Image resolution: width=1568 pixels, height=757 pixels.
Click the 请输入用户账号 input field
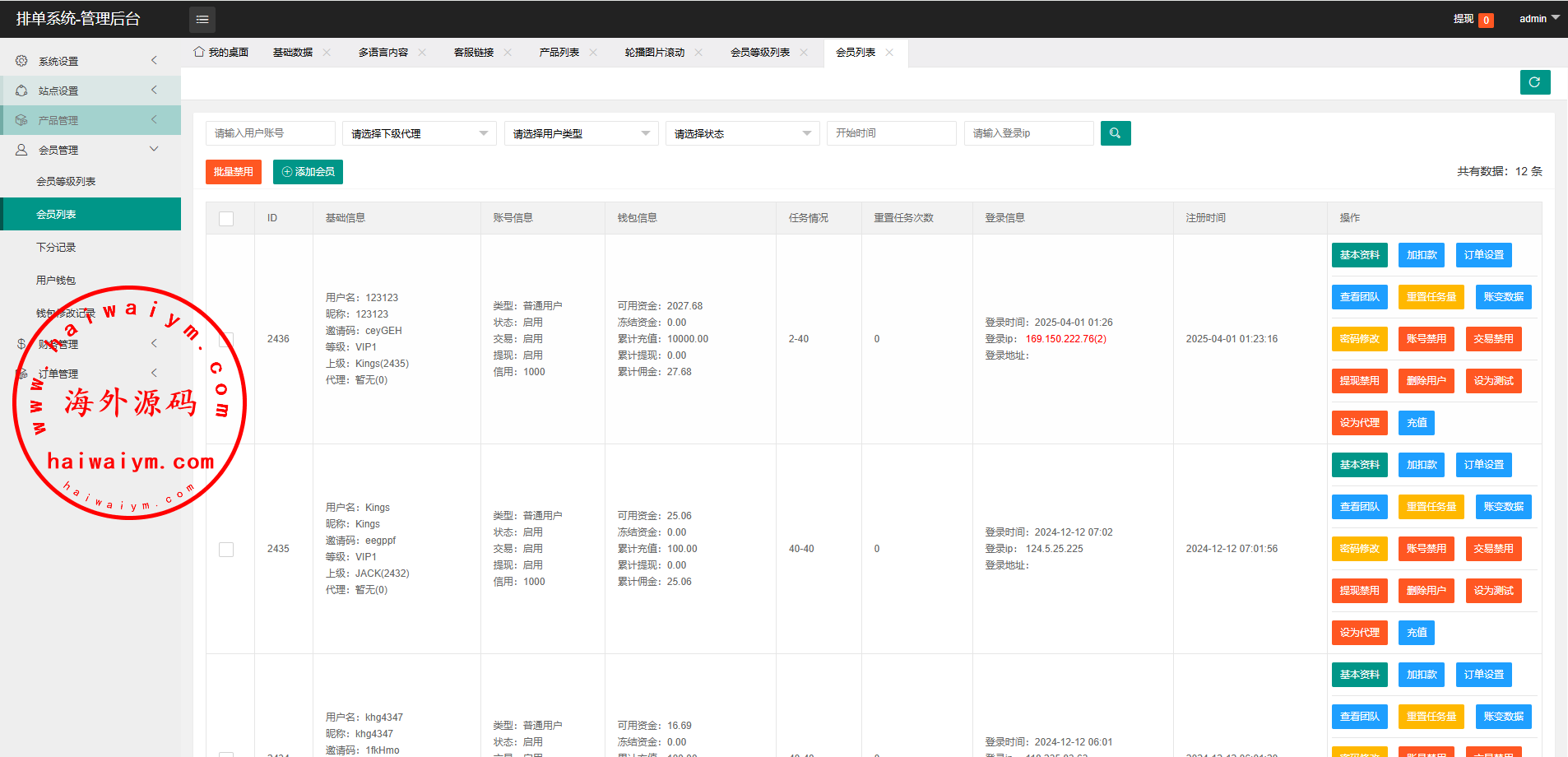click(270, 133)
